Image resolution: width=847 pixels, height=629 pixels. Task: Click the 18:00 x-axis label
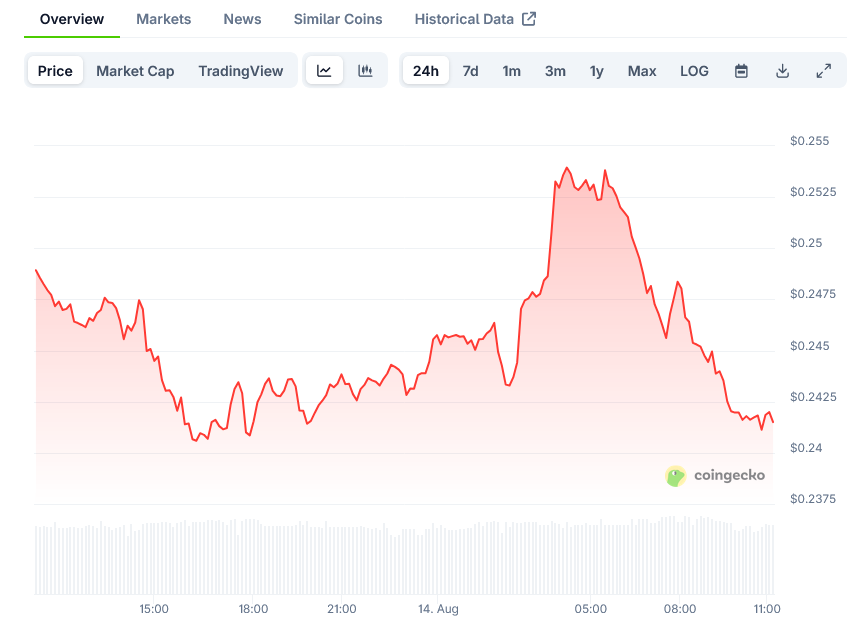pos(253,609)
